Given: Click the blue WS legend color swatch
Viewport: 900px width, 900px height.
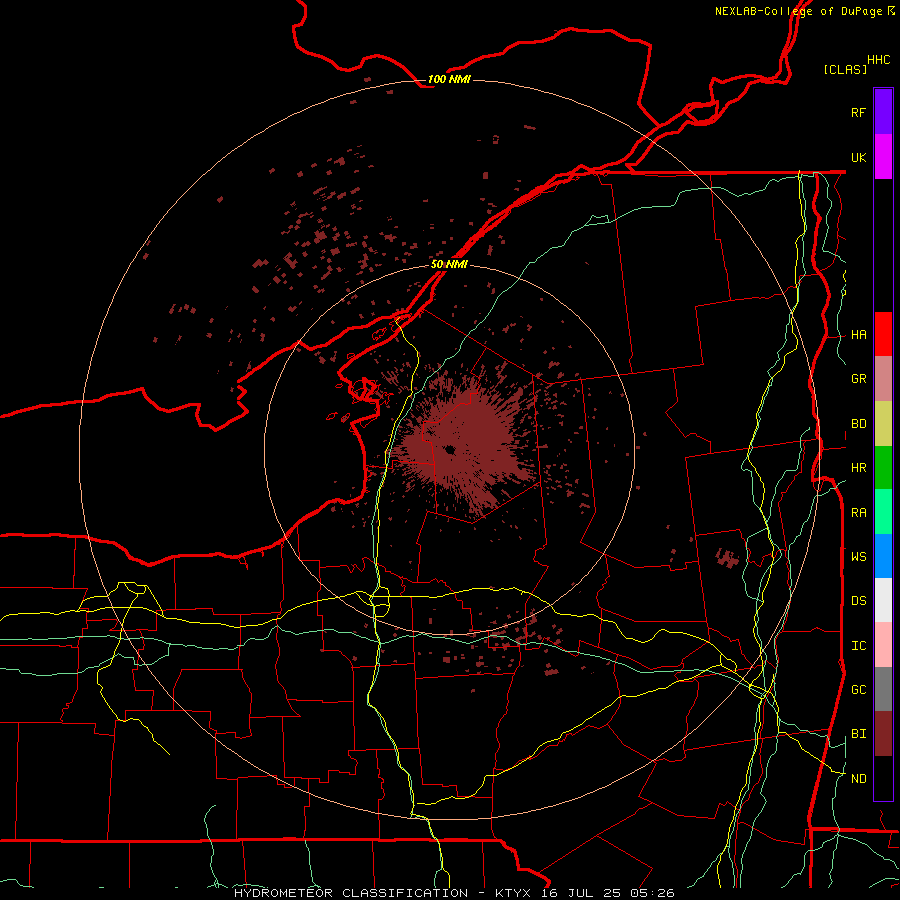Looking at the screenshot, I should tap(883, 556).
